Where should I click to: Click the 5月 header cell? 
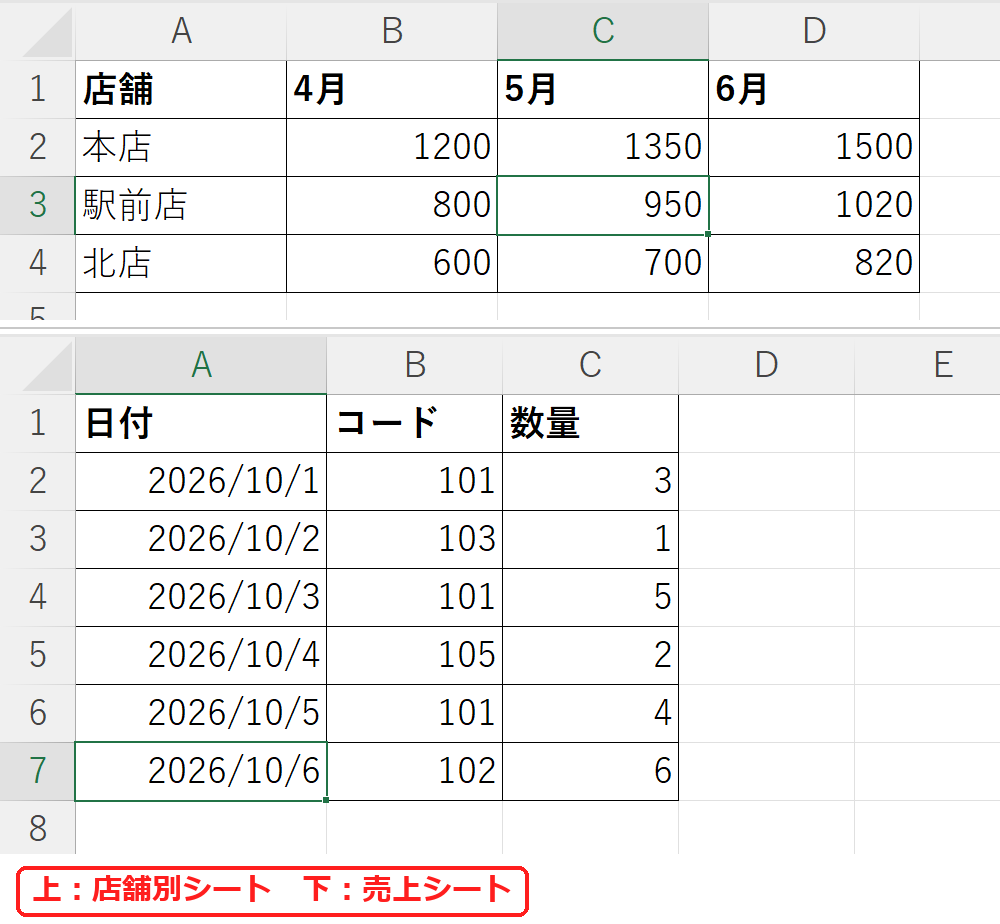coord(603,89)
